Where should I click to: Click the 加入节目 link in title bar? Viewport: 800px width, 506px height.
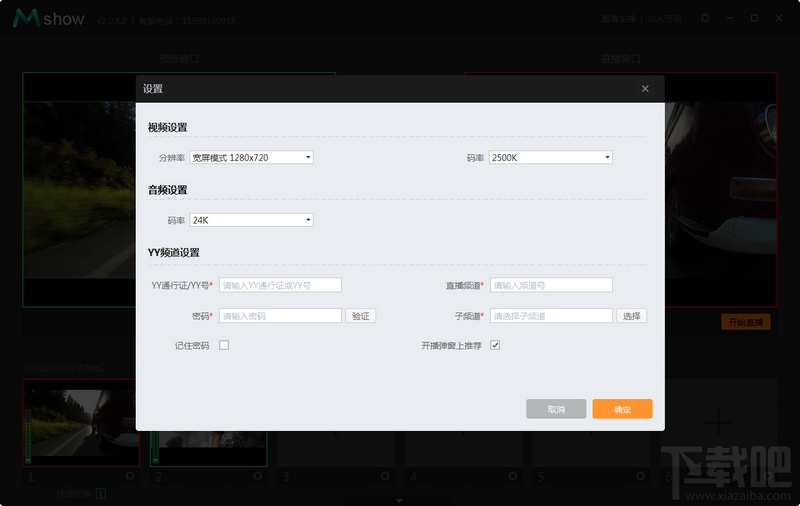pos(664,19)
